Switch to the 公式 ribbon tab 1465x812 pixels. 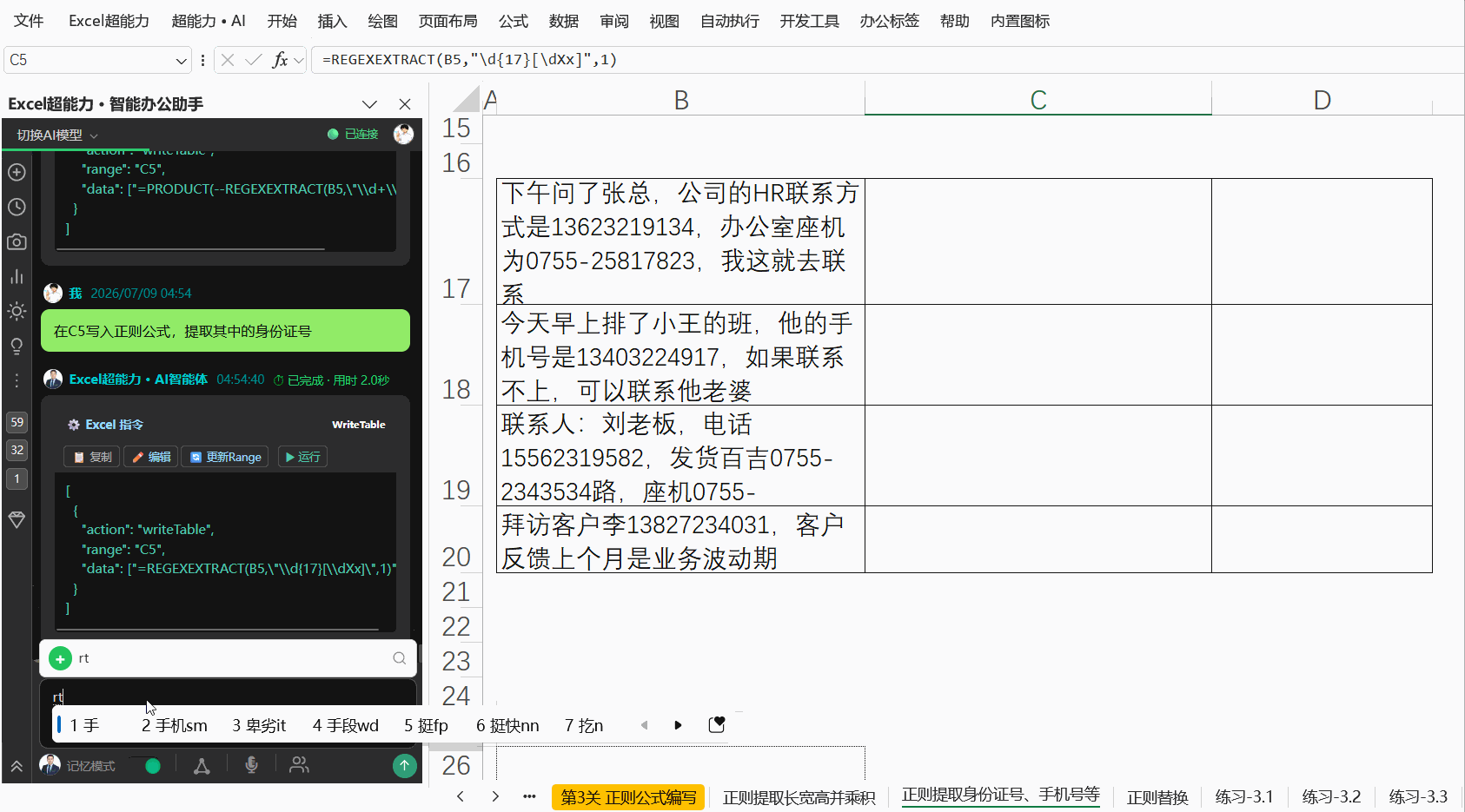(513, 21)
